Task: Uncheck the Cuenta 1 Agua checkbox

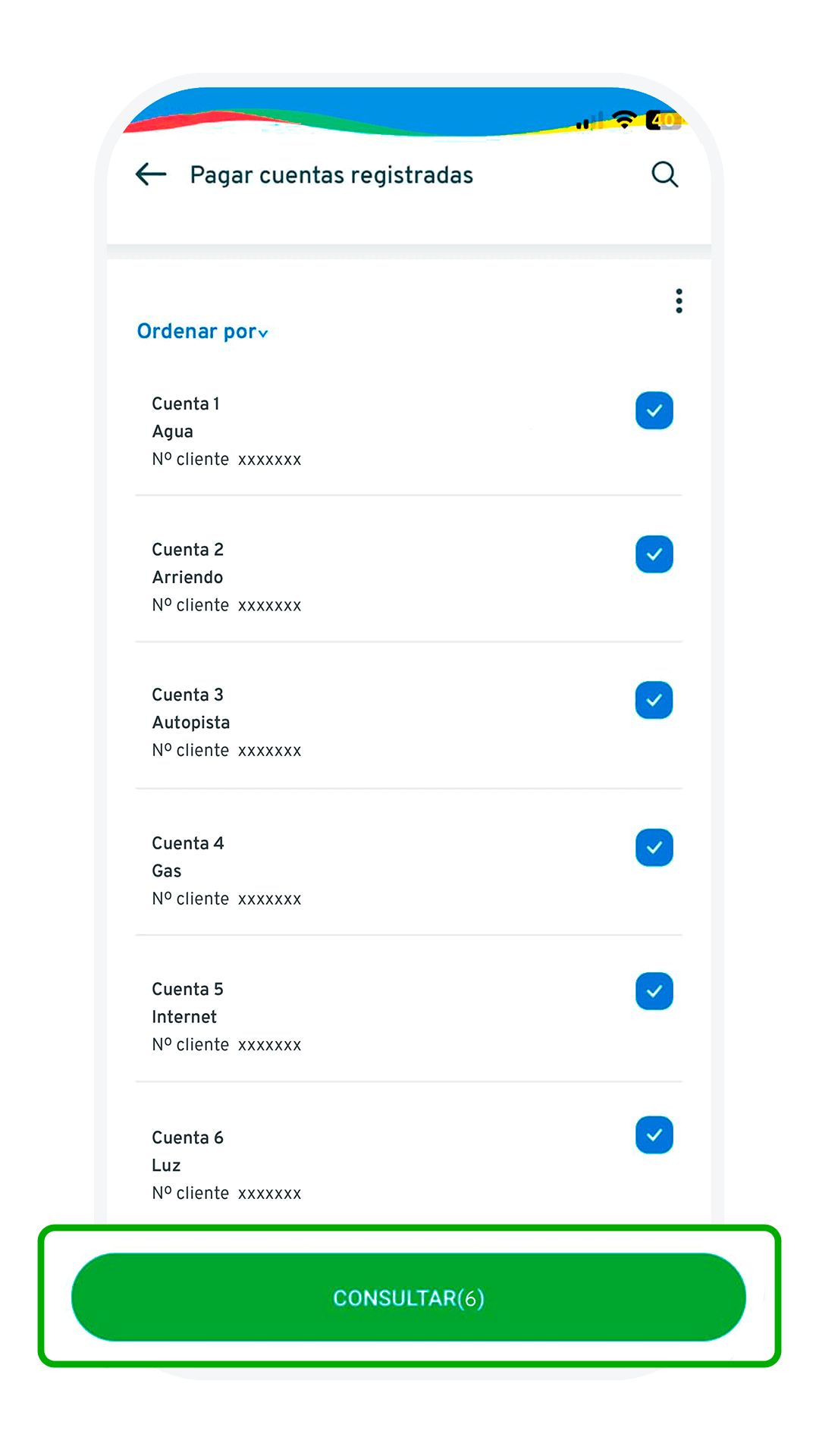Action: coord(654,410)
